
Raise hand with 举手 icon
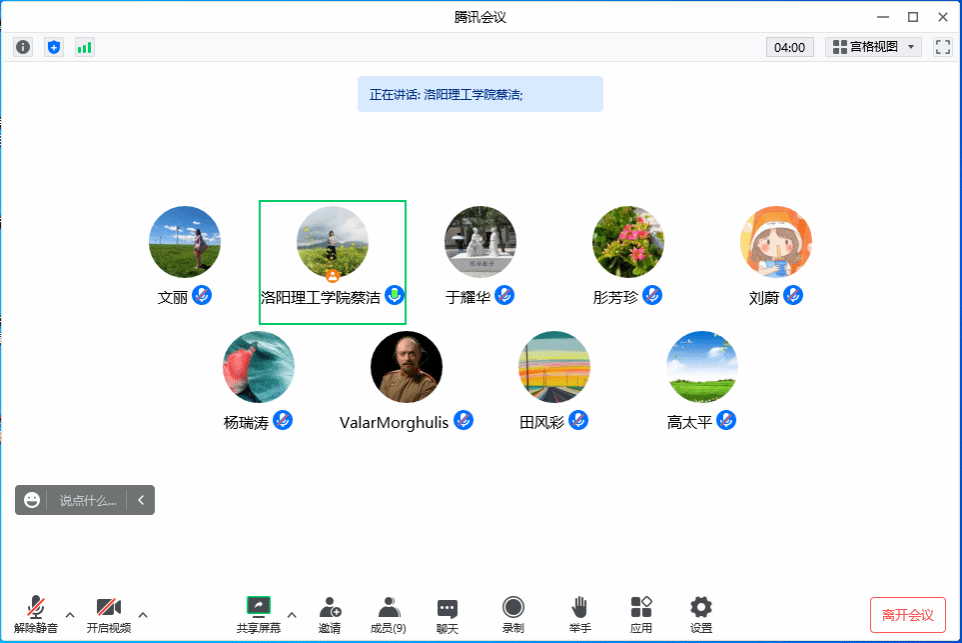coord(580,614)
